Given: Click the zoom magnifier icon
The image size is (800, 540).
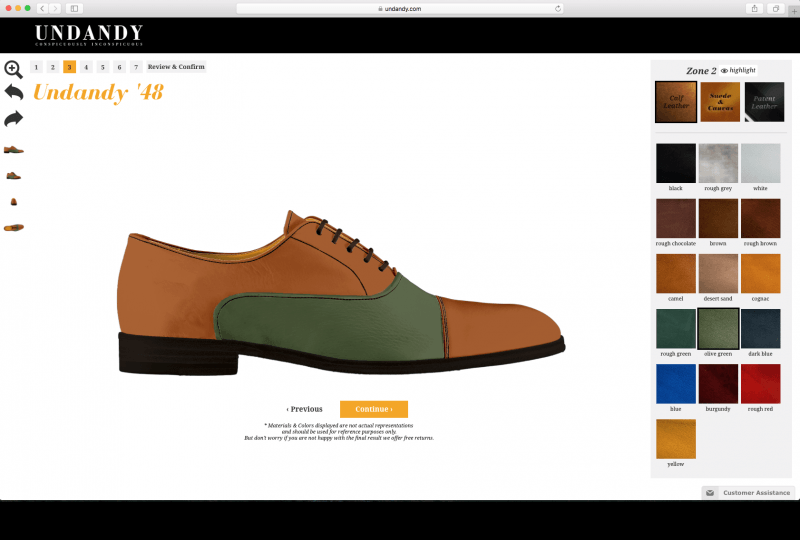Looking at the screenshot, I should [x=13, y=69].
